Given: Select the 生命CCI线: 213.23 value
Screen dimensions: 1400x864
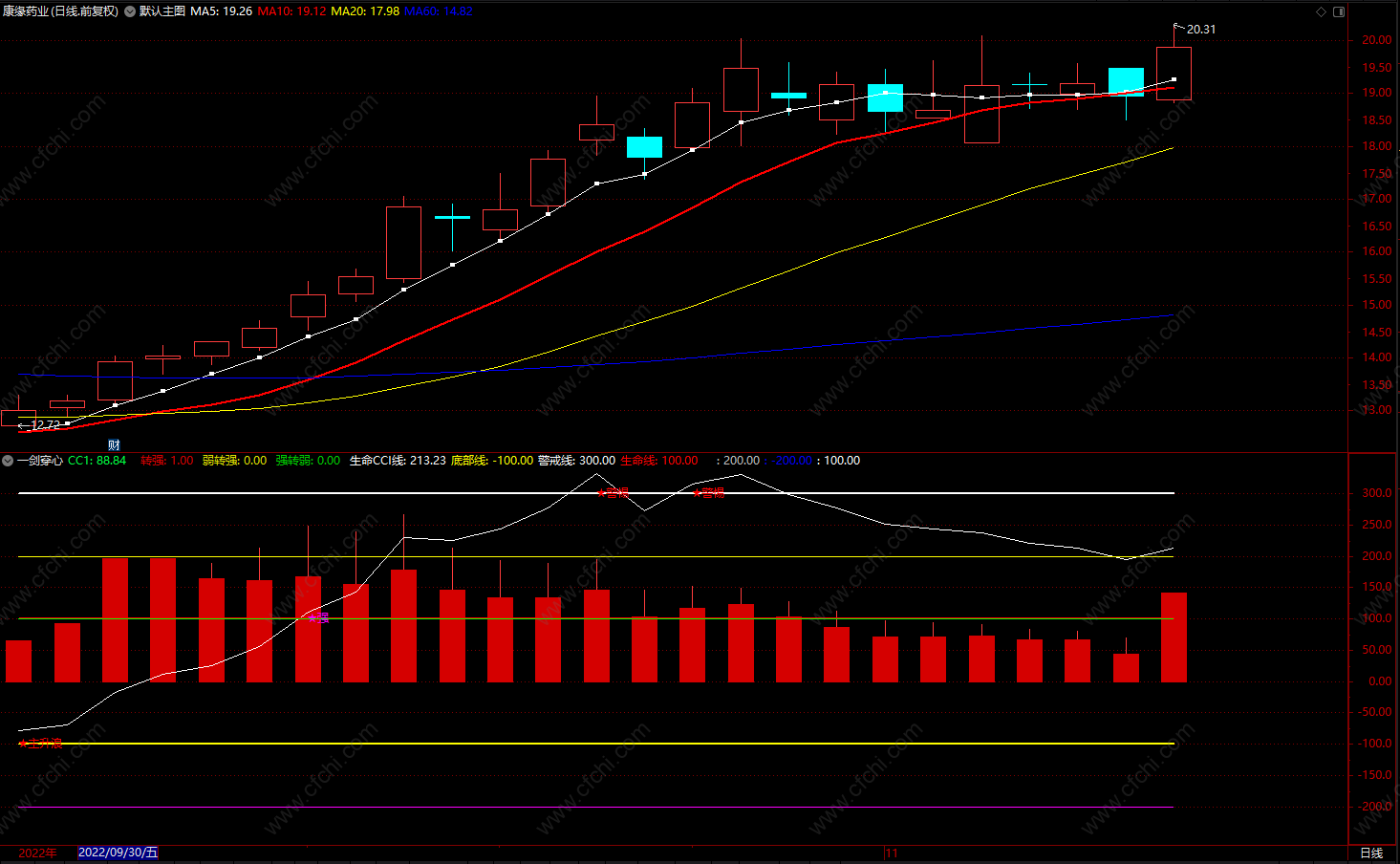Looking at the screenshot, I should point(398,461).
